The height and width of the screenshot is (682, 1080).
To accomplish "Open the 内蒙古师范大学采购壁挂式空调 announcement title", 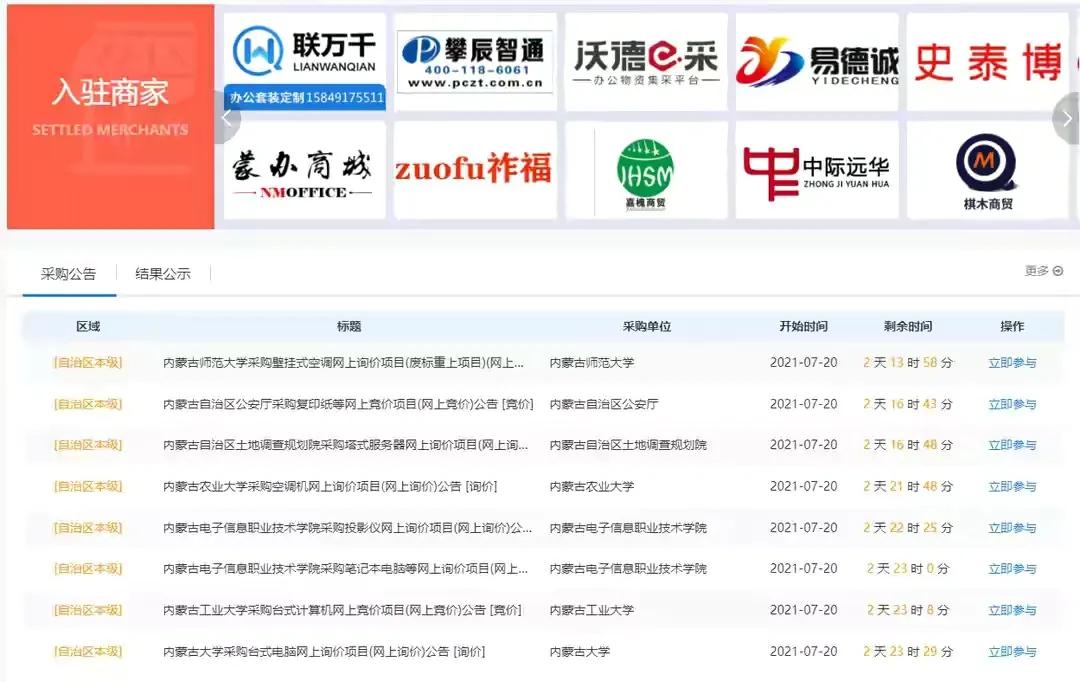I will (343, 363).
